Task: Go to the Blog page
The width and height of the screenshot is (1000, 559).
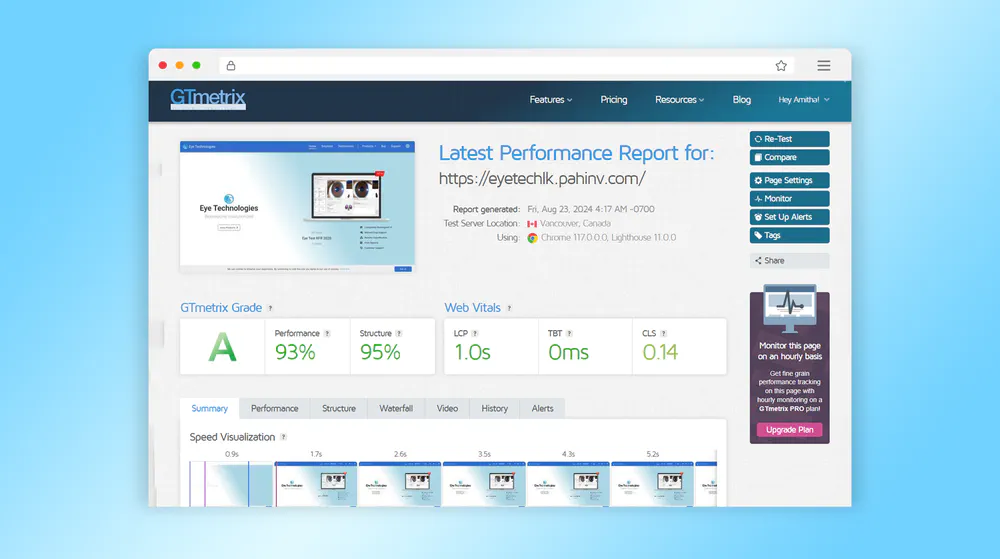Action: tap(742, 100)
